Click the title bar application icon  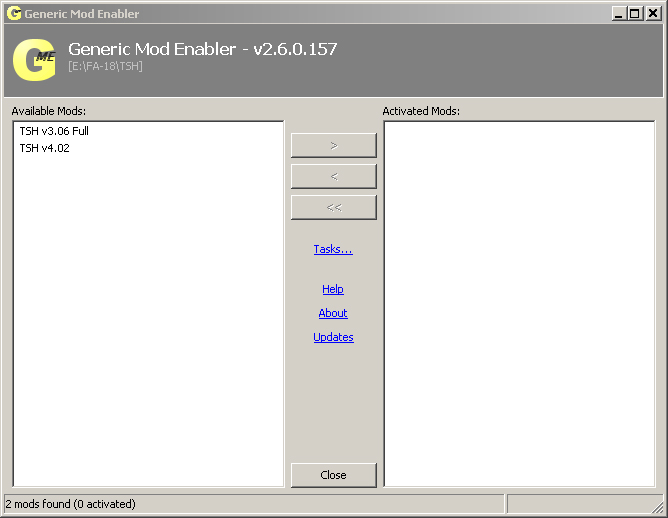coord(13,14)
